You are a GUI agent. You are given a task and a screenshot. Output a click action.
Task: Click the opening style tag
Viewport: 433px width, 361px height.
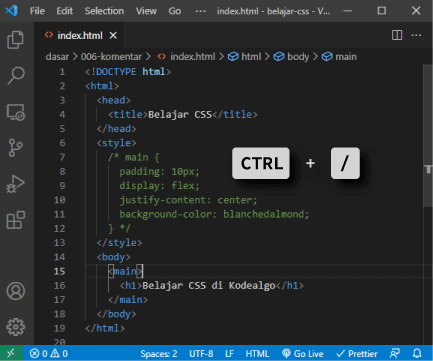[x=116, y=143]
